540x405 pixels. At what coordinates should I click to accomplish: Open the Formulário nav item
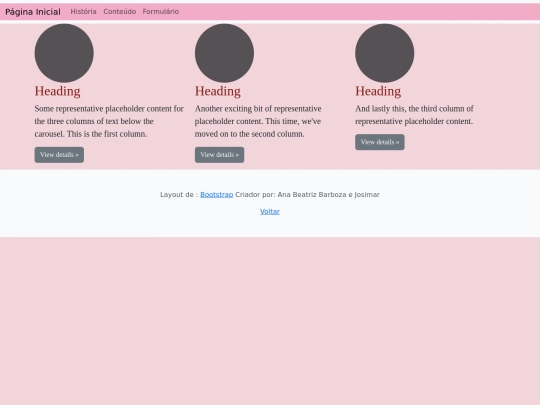[161, 12]
